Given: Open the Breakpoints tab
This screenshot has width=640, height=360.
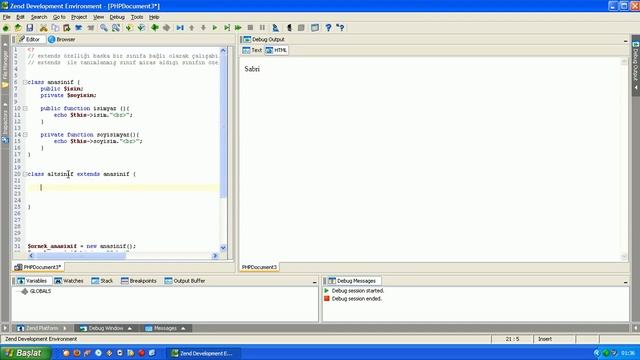Looking at the screenshot, I should coord(139,281).
